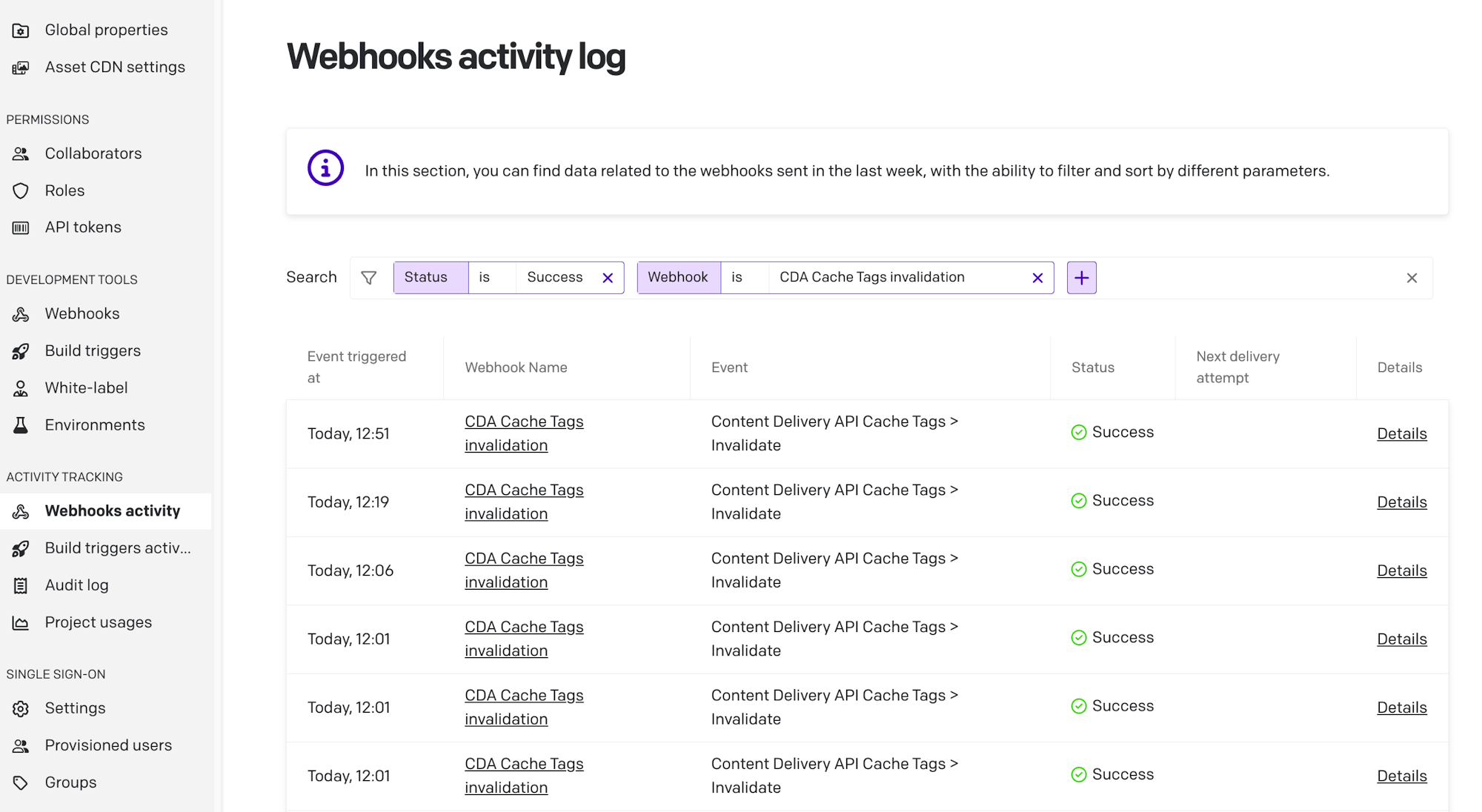This screenshot has width=1482, height=812.
Task: Remove the Webhook filter with its X
Action: pyautogui.click(x=1037, y=278)
